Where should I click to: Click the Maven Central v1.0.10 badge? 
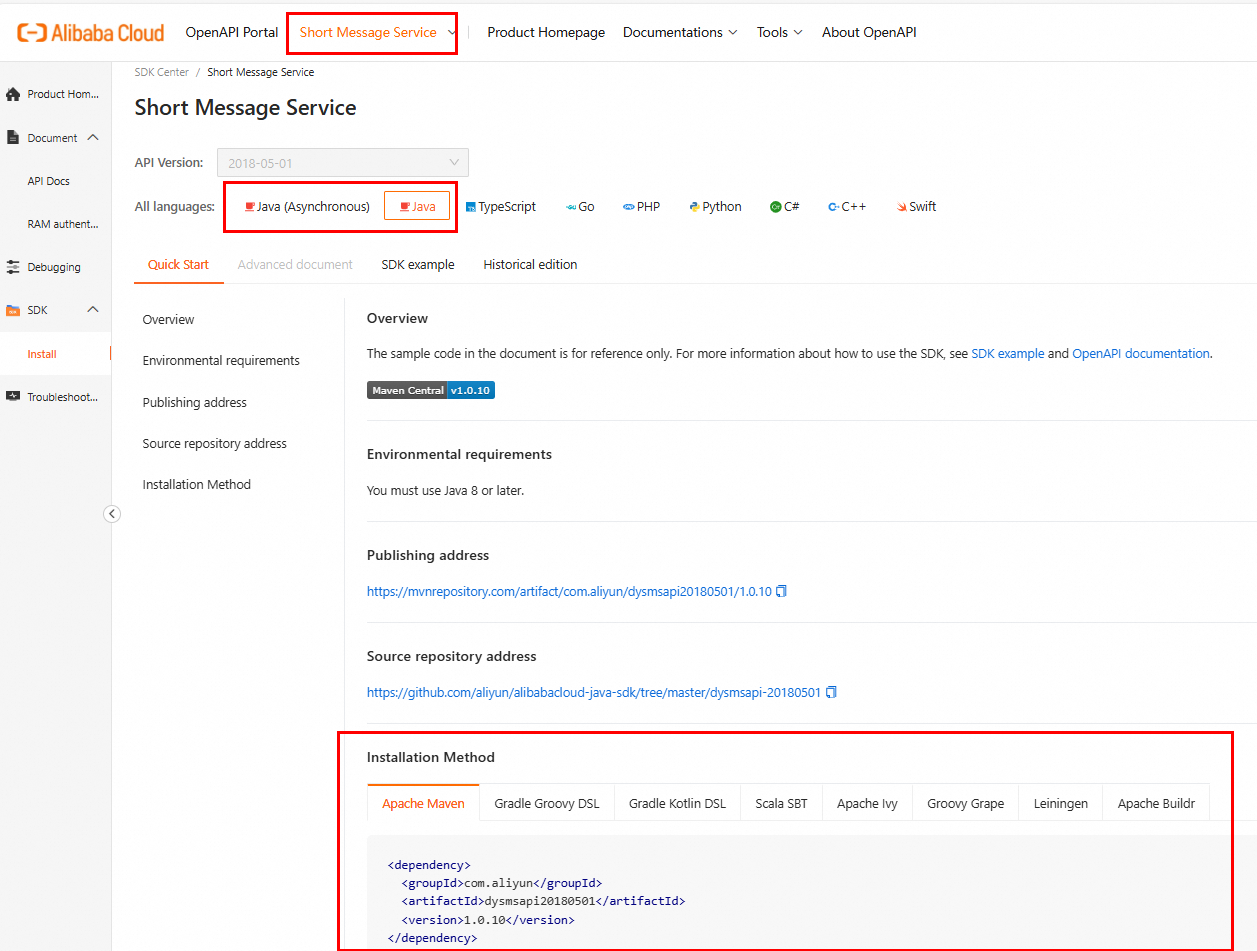[431, 390]
